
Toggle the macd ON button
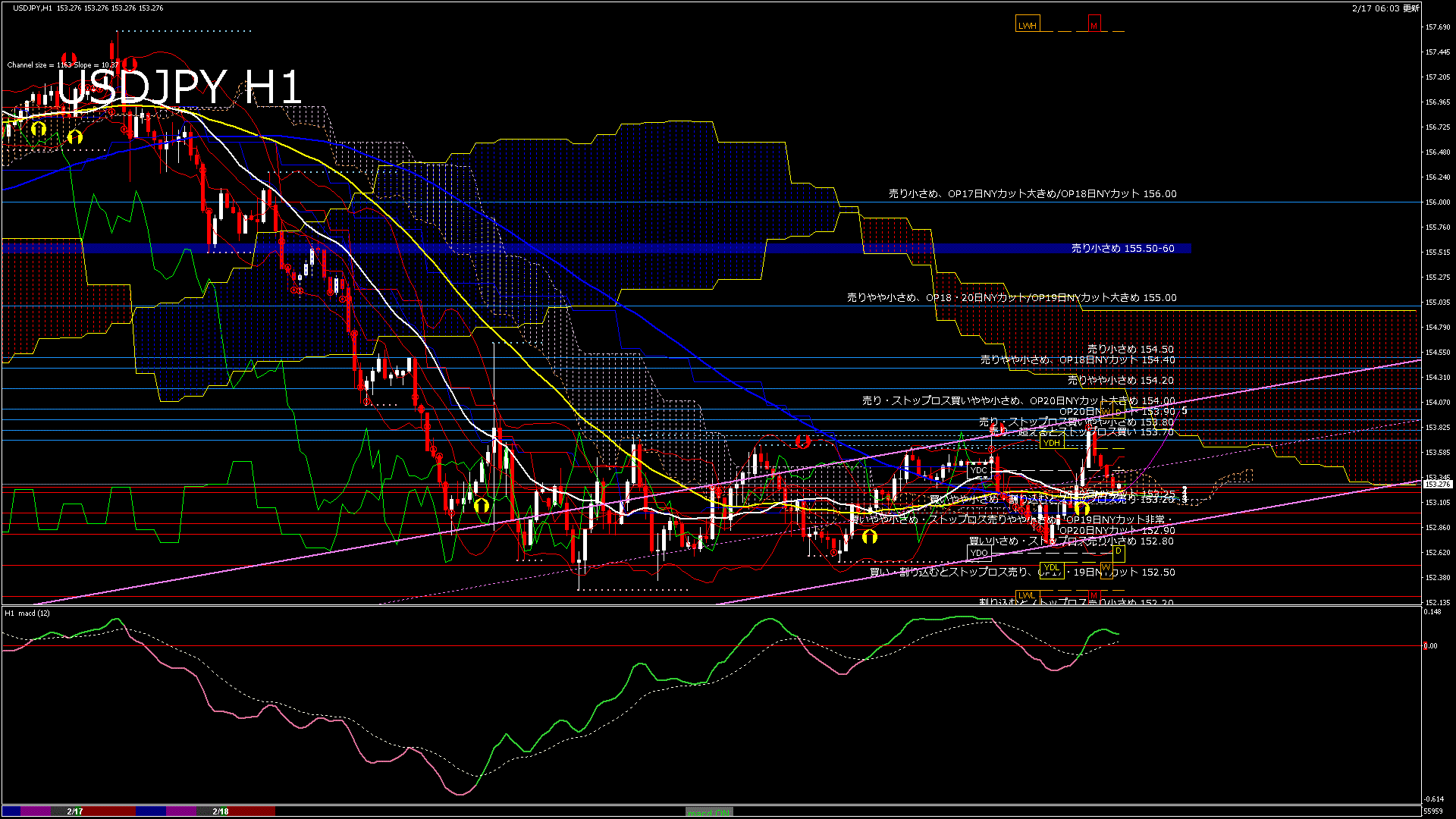pyautogui.click(x=708, y=812)
